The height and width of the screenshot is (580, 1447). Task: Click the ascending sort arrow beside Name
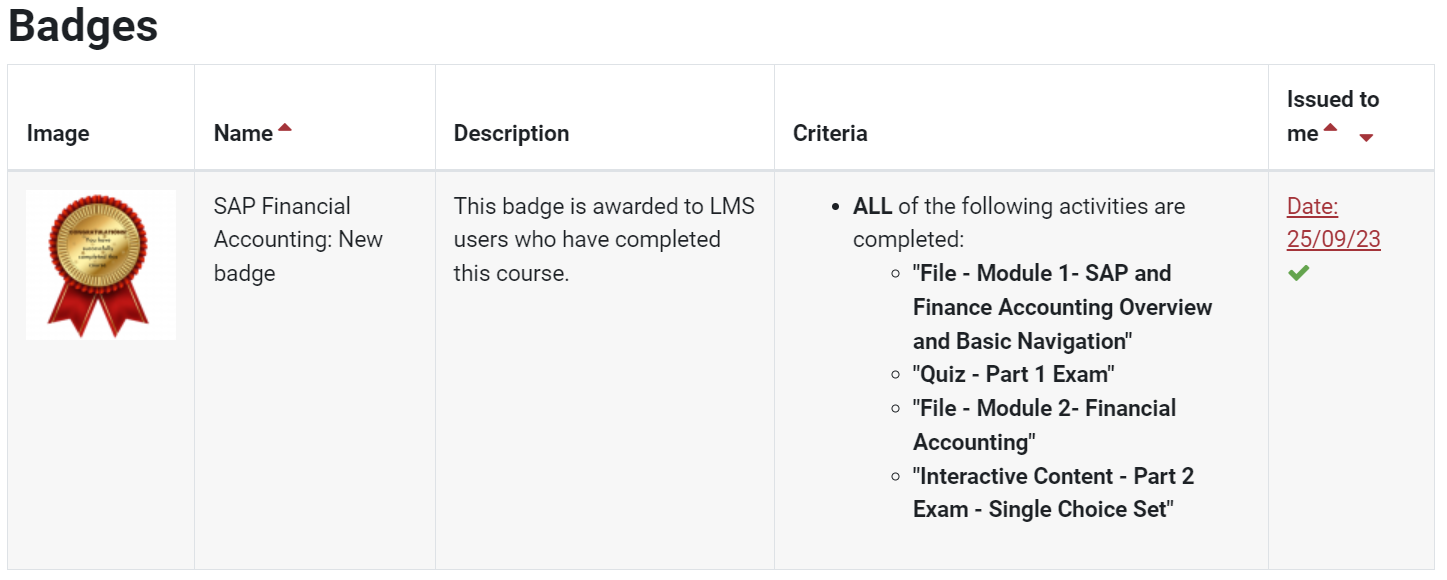pos(285,128)
